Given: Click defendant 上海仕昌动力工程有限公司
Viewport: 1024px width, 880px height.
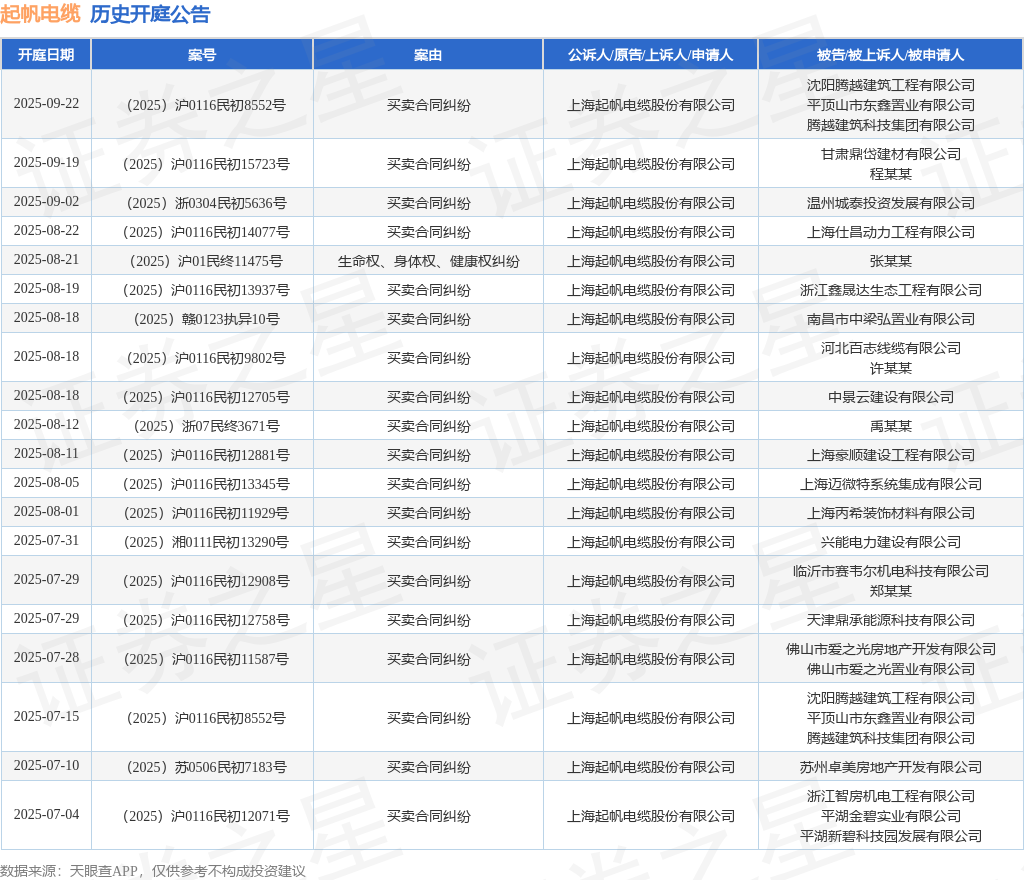Looking at the screenshot, I should [x=891, y=232].
